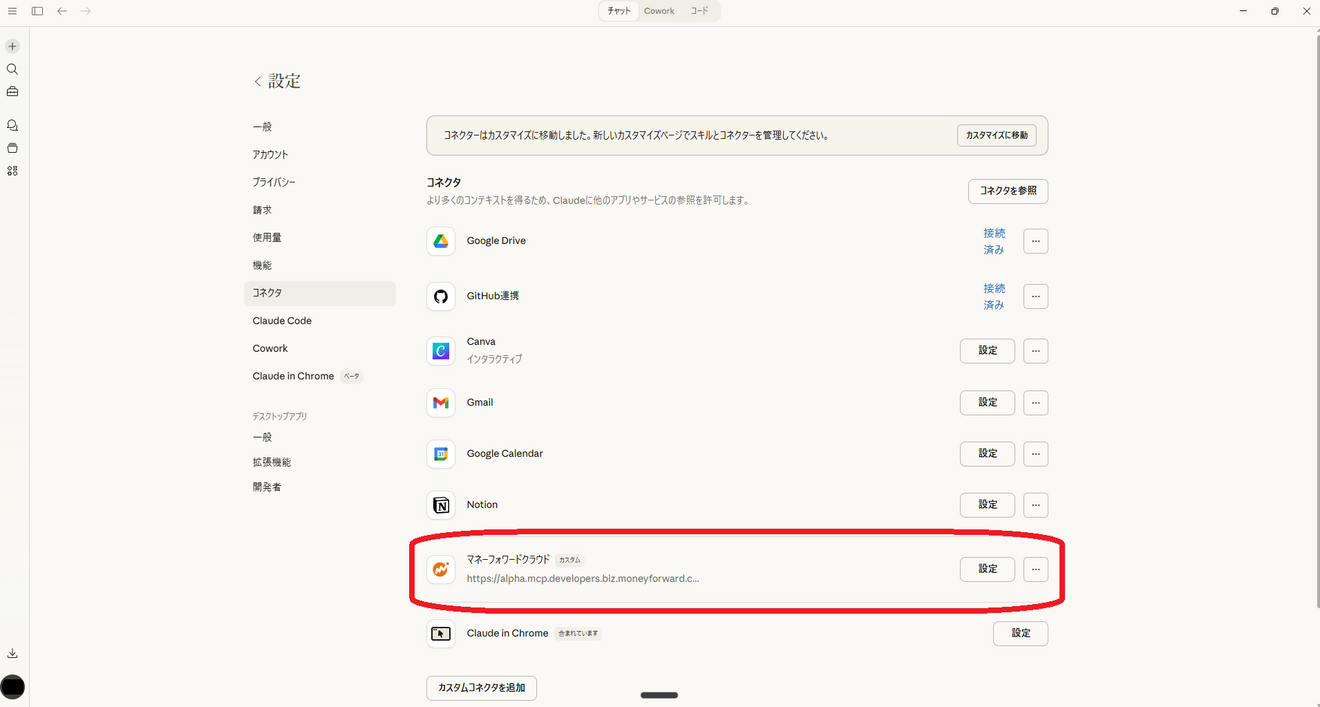Viewport: 1320px width, 707px height.
Task: Click 設定 button for Gmail
Action: (x=988, y=403)
